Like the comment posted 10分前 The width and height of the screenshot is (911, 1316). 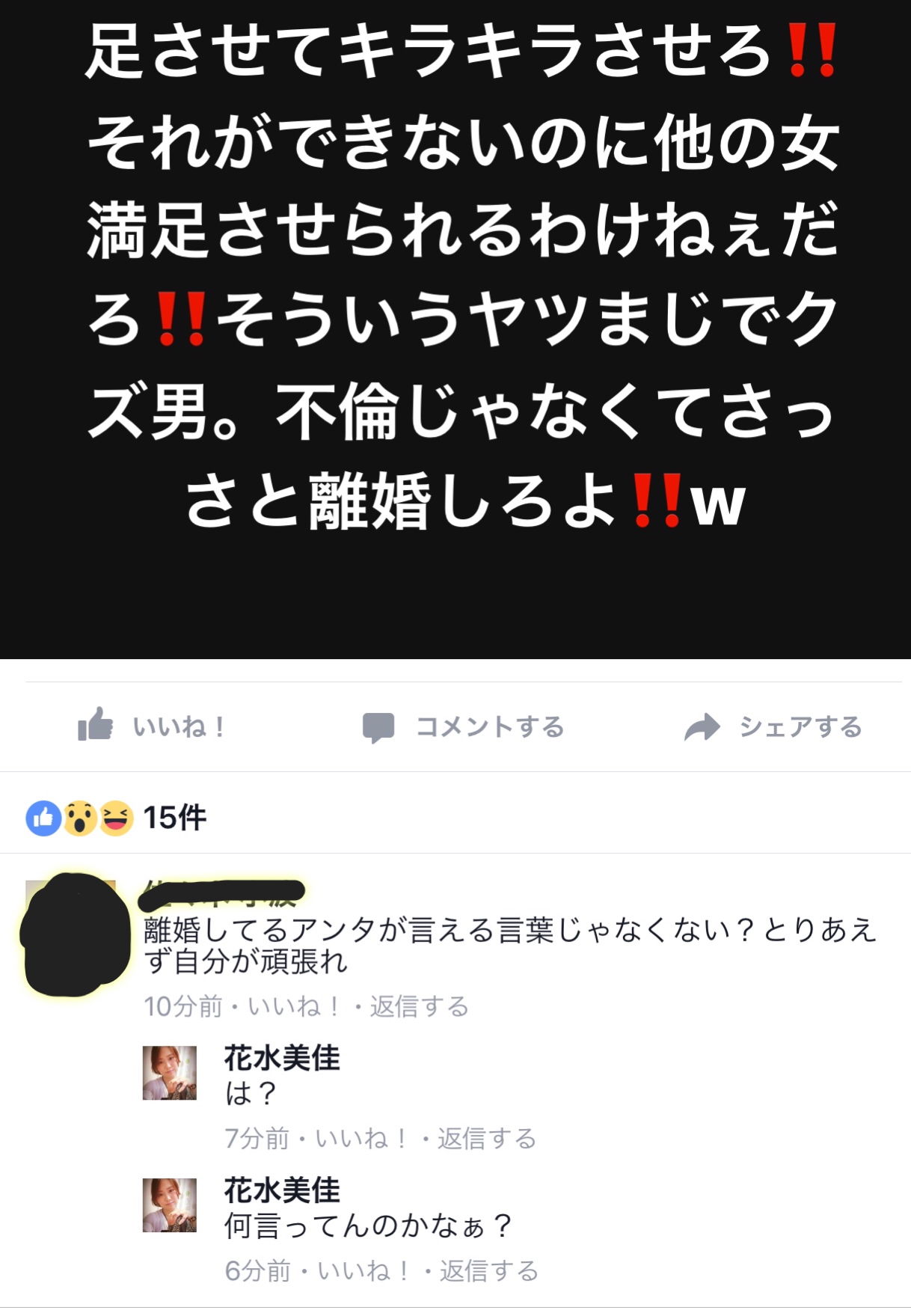tap(294, 1006)
